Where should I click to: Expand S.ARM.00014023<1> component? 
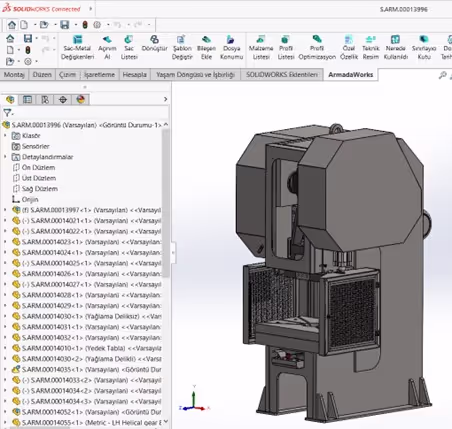[x=5, y=242]
